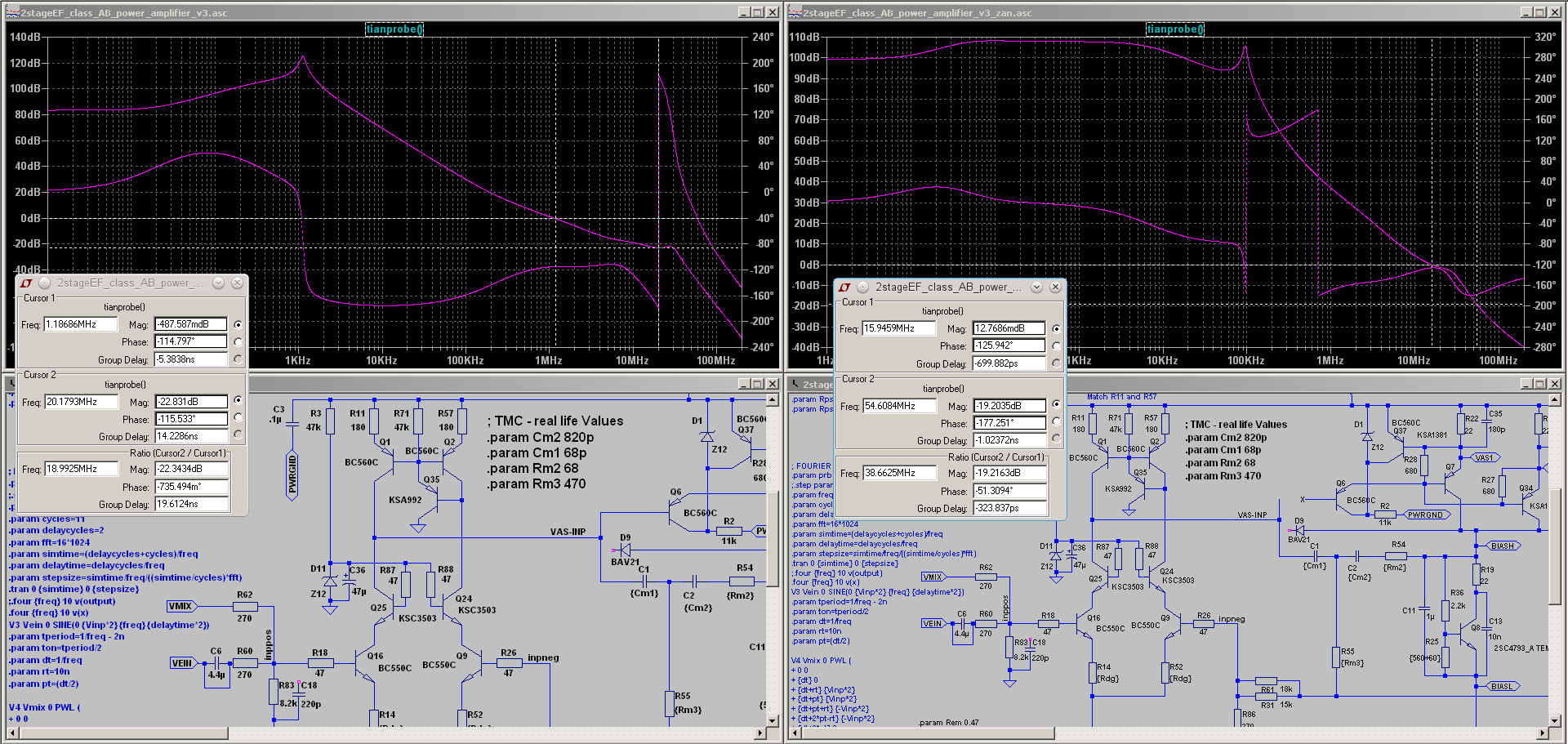Maximize the v3_zan.asc plot window
This screenshot has width=1568, height=744.
tap(1540, 12)
